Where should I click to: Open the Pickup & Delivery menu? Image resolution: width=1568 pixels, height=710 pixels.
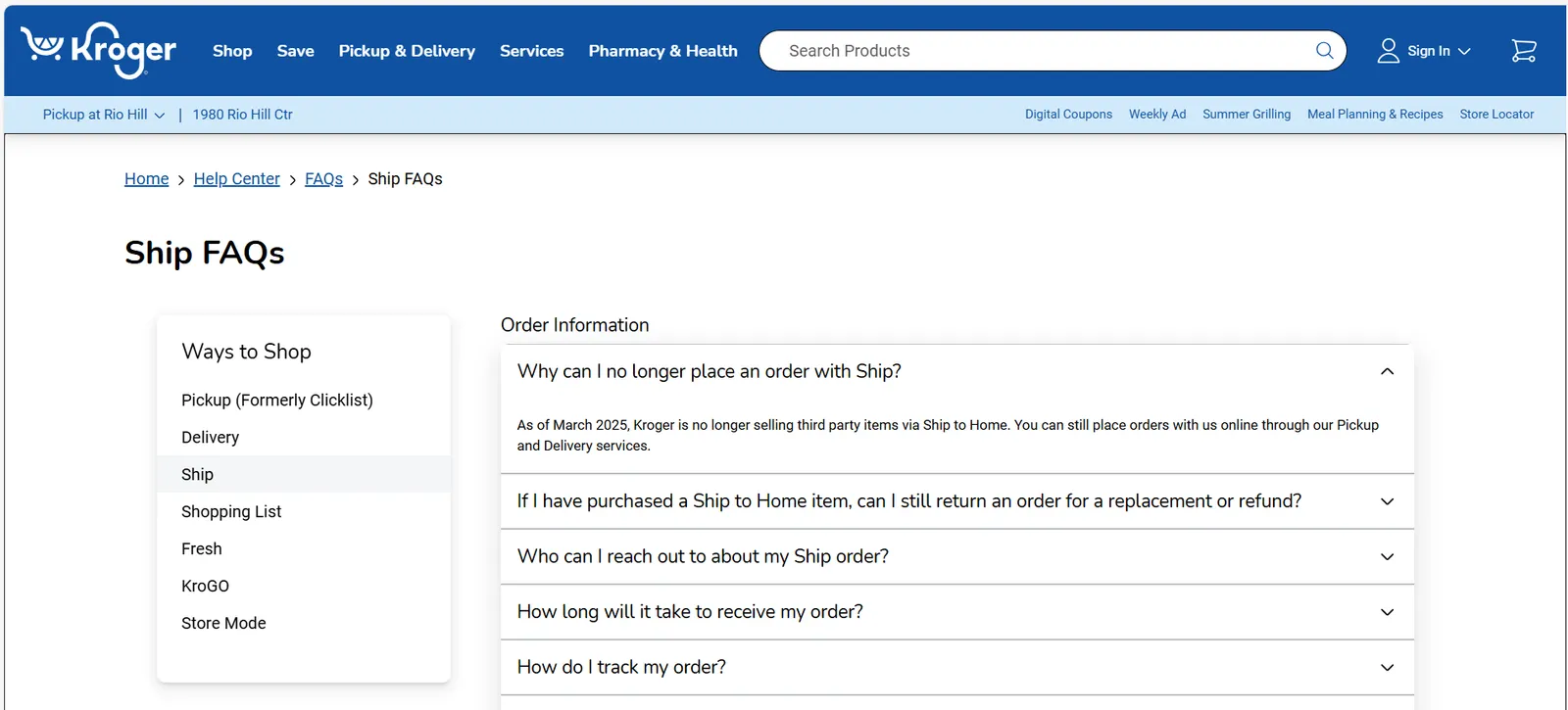[x=407, y=51]
